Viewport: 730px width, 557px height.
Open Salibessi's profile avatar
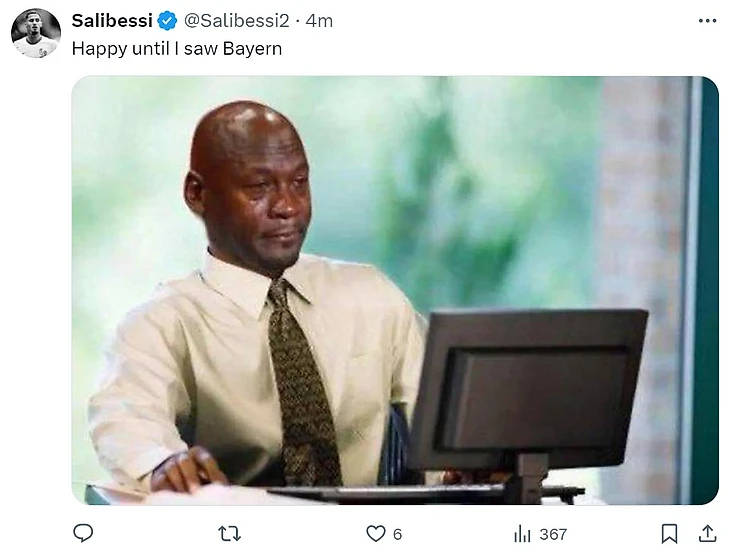point(36,33)
